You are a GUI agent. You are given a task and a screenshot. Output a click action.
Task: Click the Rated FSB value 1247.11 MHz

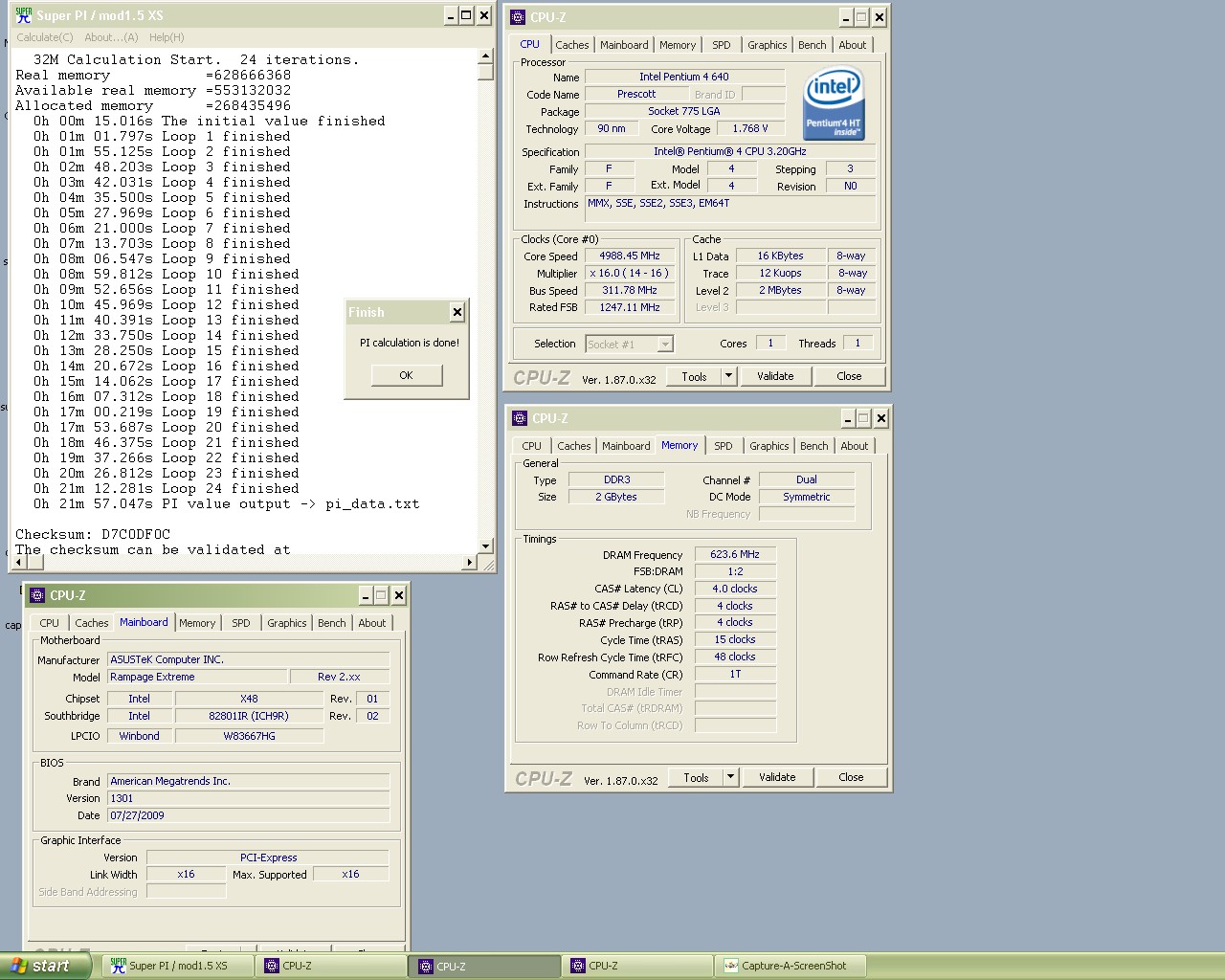[x=629, y=308]
